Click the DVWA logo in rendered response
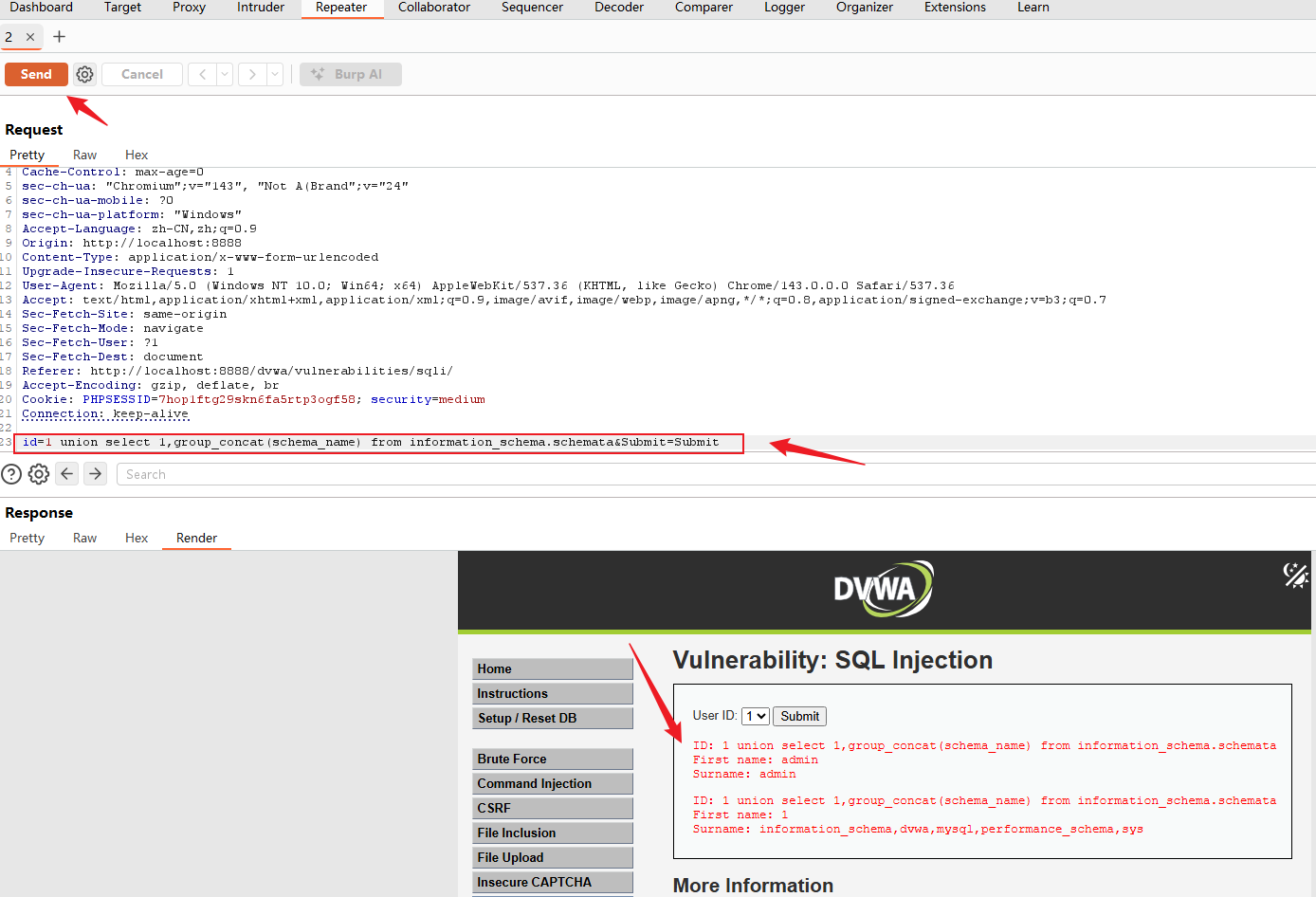1316x897 pixels. [884, 589]
